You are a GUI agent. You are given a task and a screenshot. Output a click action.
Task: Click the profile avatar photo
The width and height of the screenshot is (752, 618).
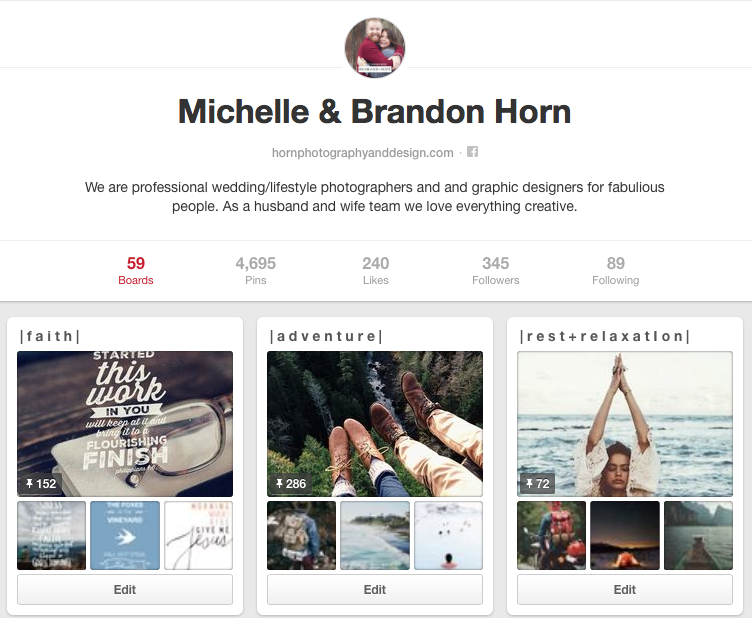click(x=375, y=48)
